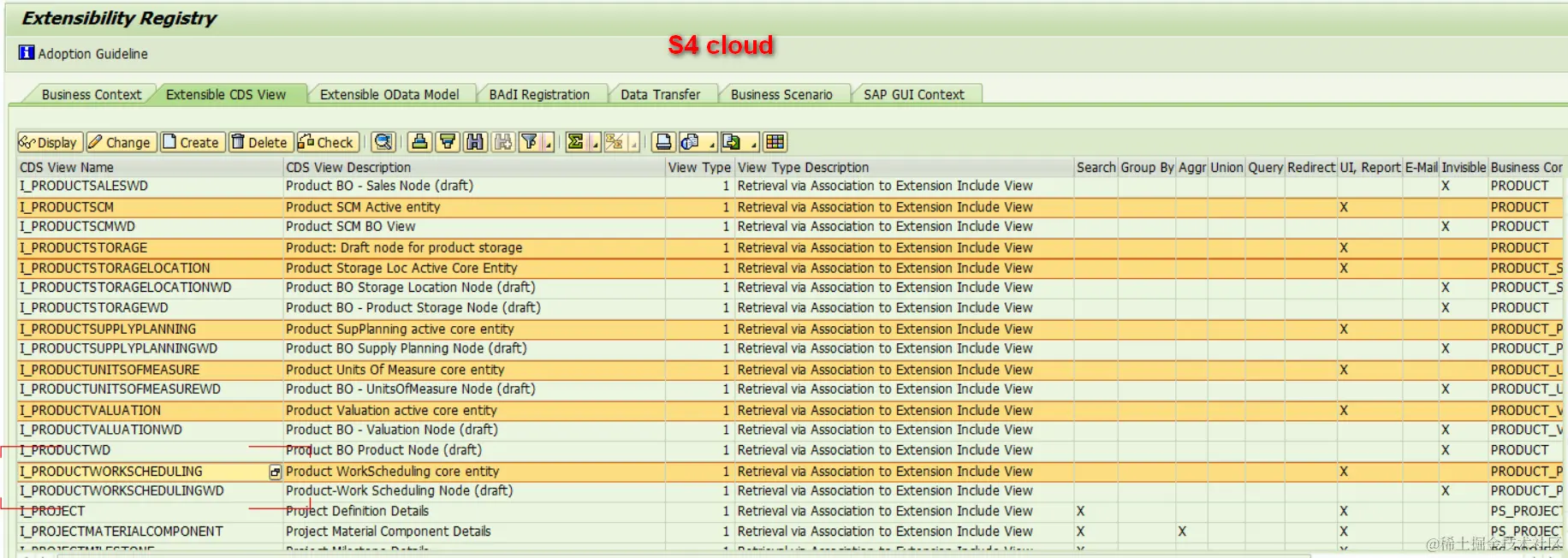Expand the Views dropdown arrow
Image resolution: width=1568 pixels, height=558 pixels.
point(710,142)
